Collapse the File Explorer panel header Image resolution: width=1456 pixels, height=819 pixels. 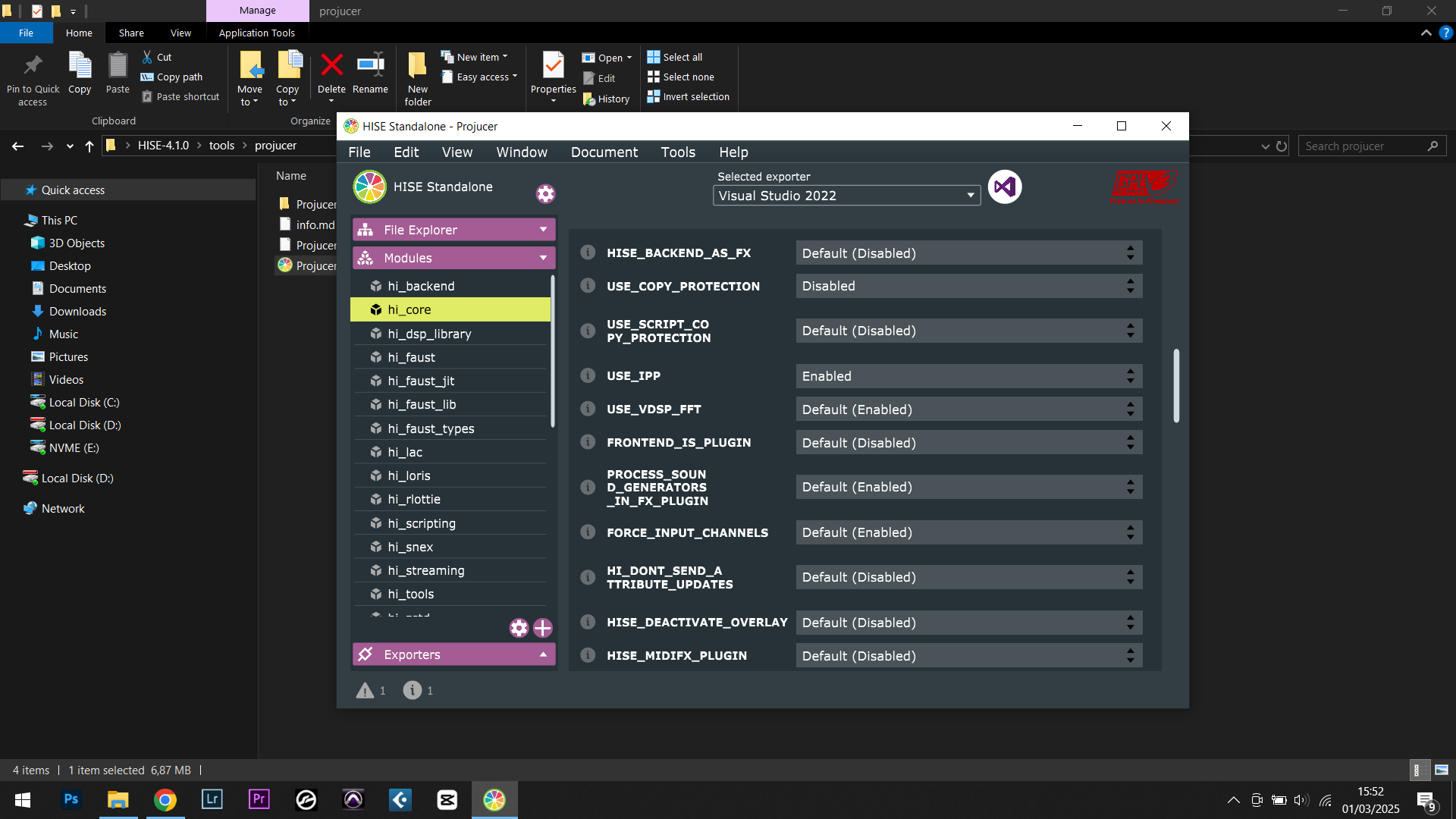point(453,230)
